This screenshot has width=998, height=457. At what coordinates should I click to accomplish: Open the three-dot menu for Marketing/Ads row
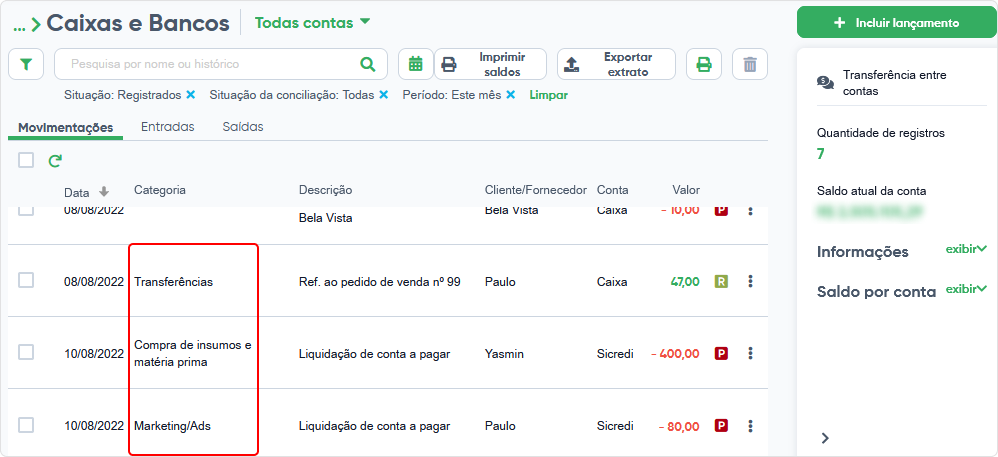click(x=750, y=425)
